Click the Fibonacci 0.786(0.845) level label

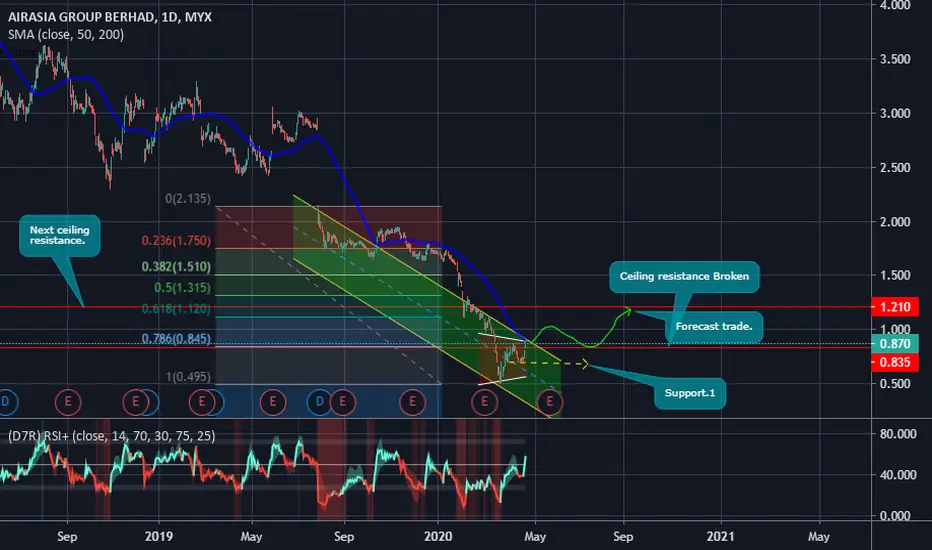[176, 339]
